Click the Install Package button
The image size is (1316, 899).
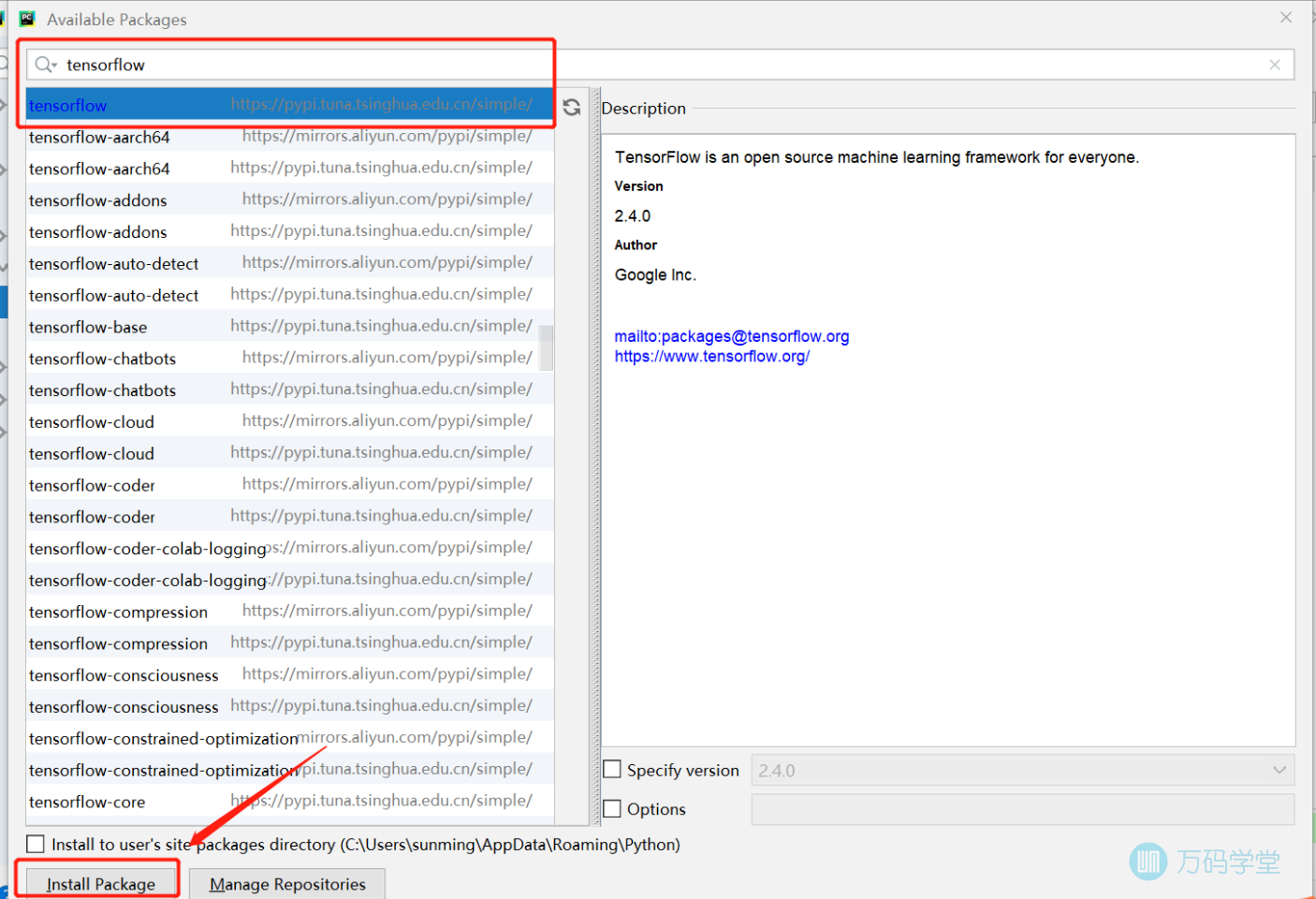100,884
